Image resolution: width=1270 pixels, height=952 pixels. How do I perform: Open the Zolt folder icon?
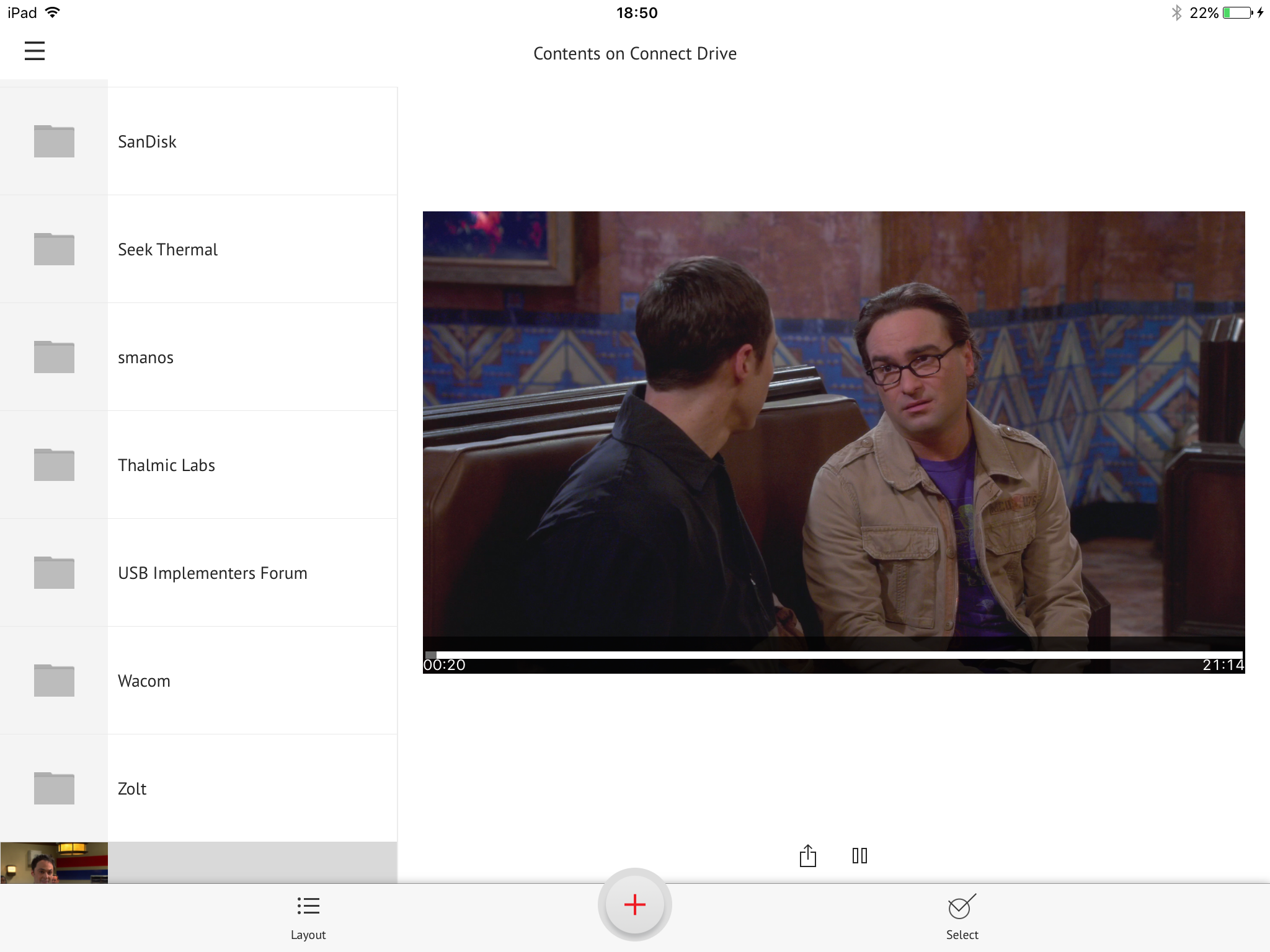click(x=54, y=788)
